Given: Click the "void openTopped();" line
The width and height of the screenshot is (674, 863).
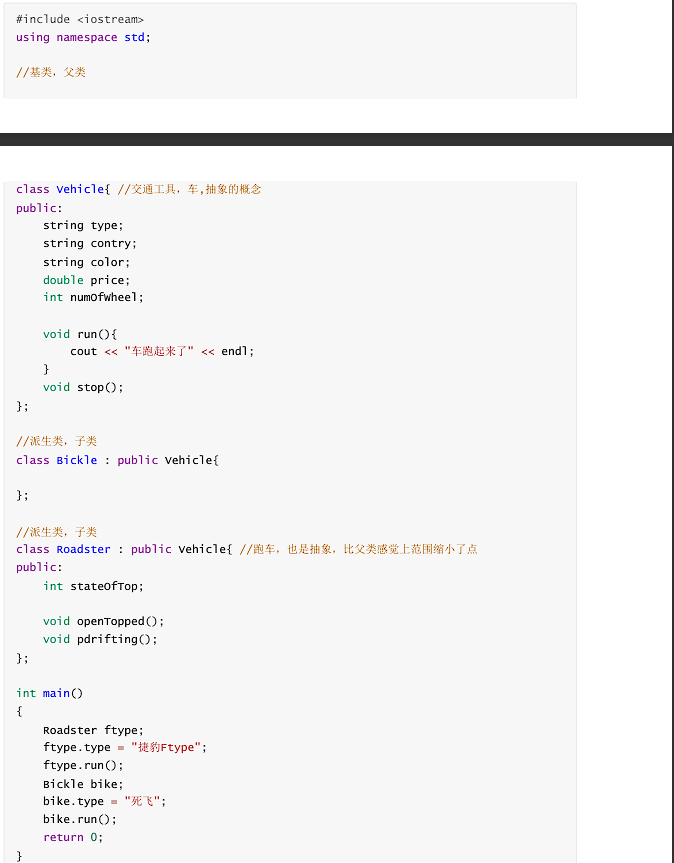Looking at the screenshot, I should tap(103, 621).
